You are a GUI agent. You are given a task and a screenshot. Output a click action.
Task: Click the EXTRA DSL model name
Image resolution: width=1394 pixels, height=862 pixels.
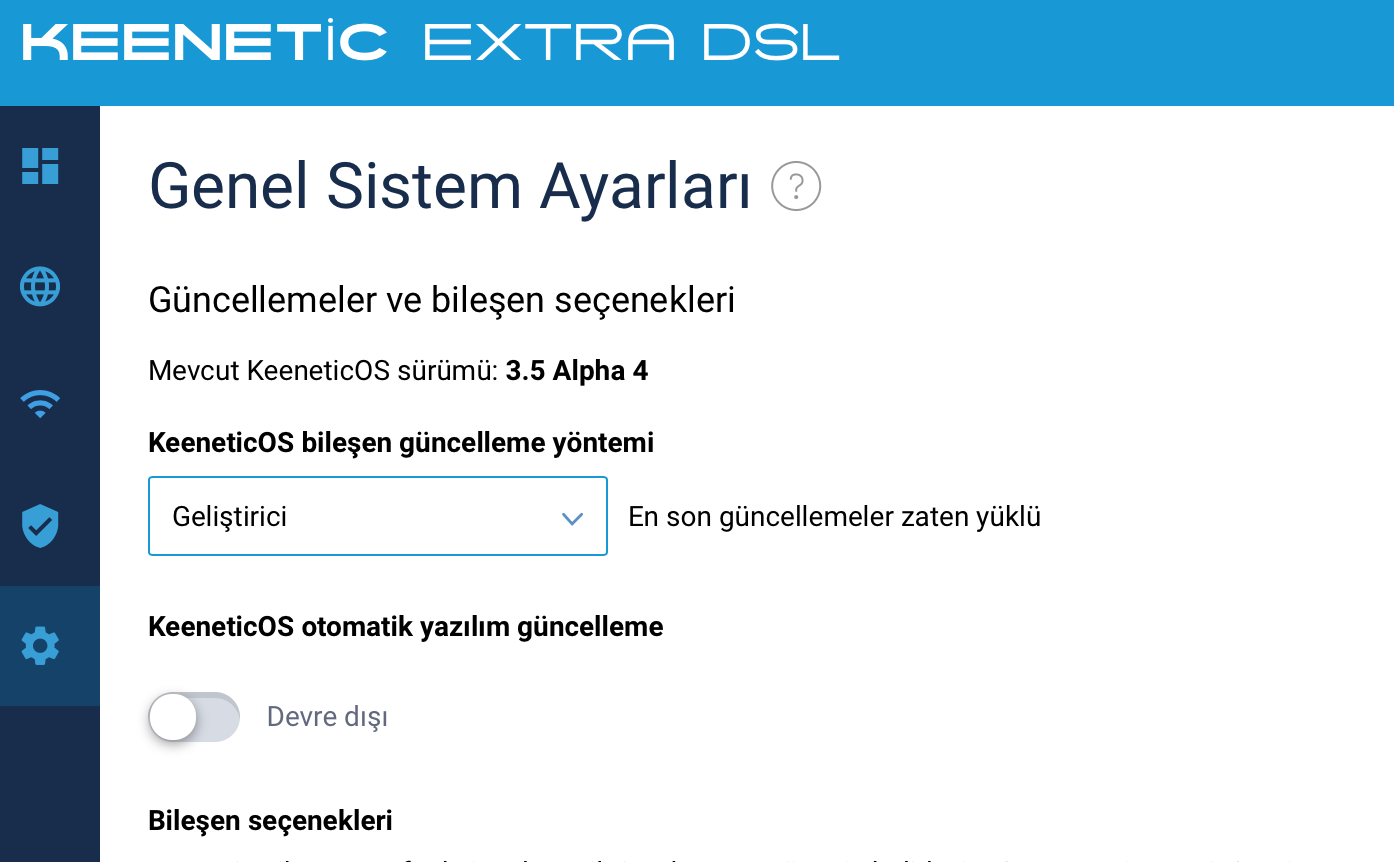pyautogui.click(x=631, y=42)
